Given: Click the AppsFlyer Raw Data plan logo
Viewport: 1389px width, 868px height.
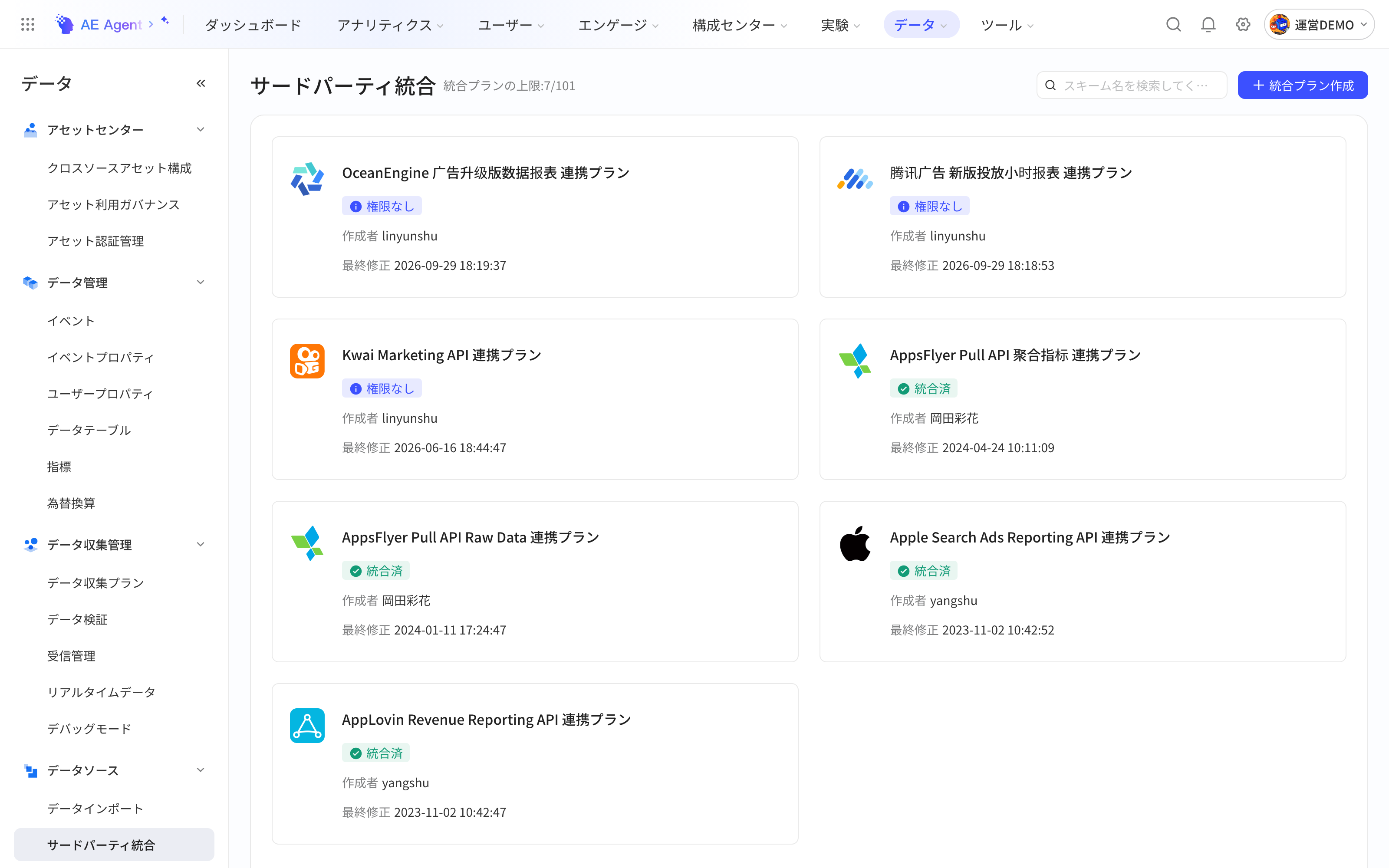Looking at the screenshot, I should [307, 543].
